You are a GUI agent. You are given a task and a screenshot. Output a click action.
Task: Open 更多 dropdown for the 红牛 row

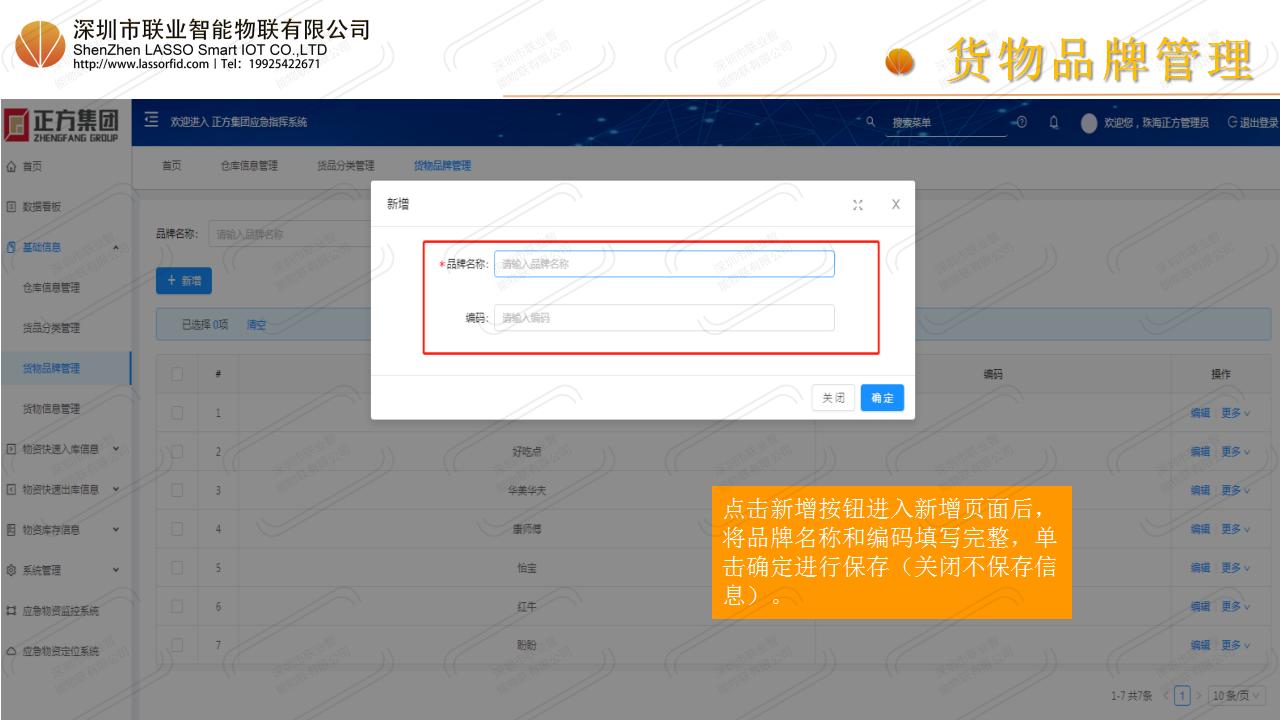coord(1235,606)
